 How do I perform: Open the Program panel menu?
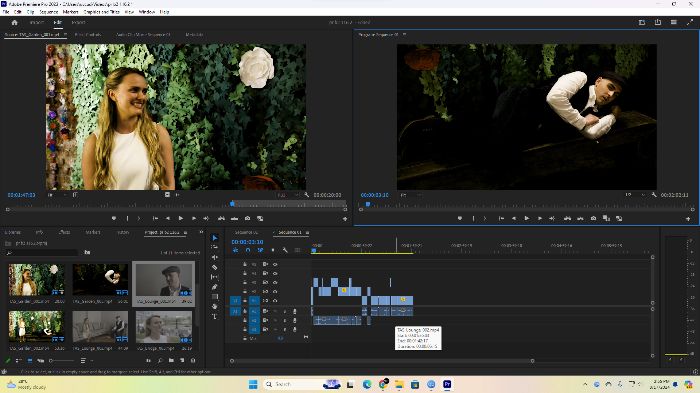(x=404, y=34)
